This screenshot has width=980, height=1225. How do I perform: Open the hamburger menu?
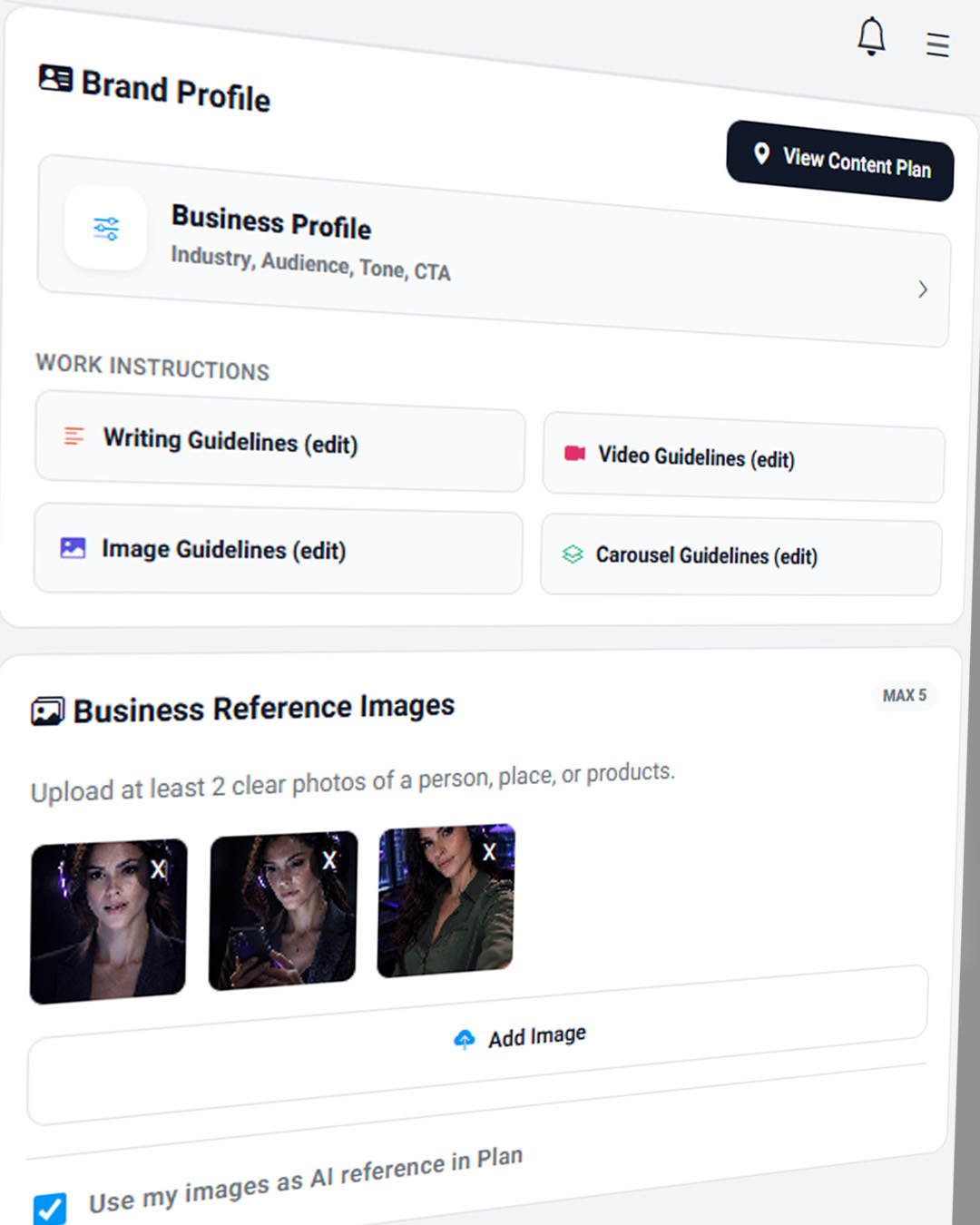pos(937,44)
